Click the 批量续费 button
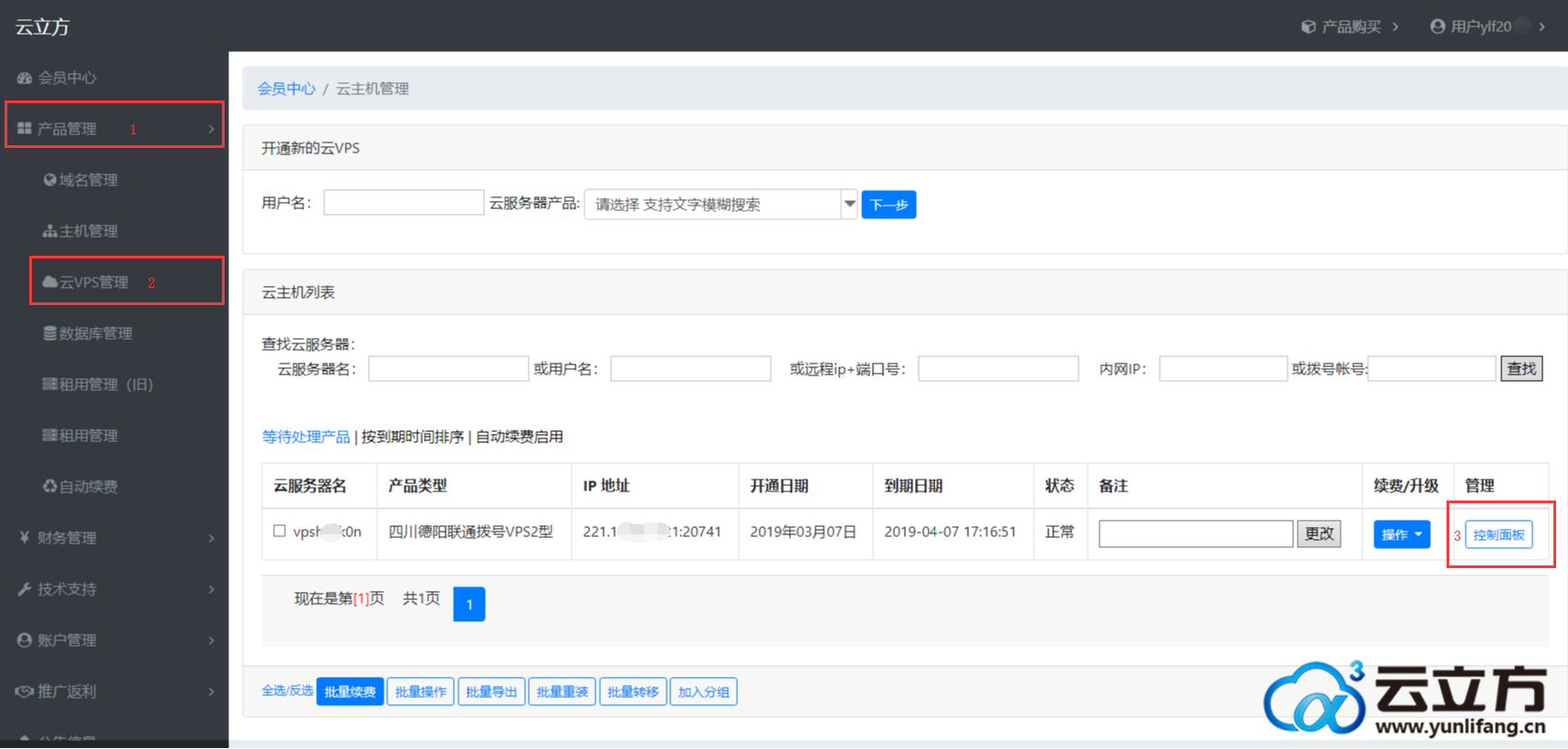1568x749 pixels. pos(350,691)
